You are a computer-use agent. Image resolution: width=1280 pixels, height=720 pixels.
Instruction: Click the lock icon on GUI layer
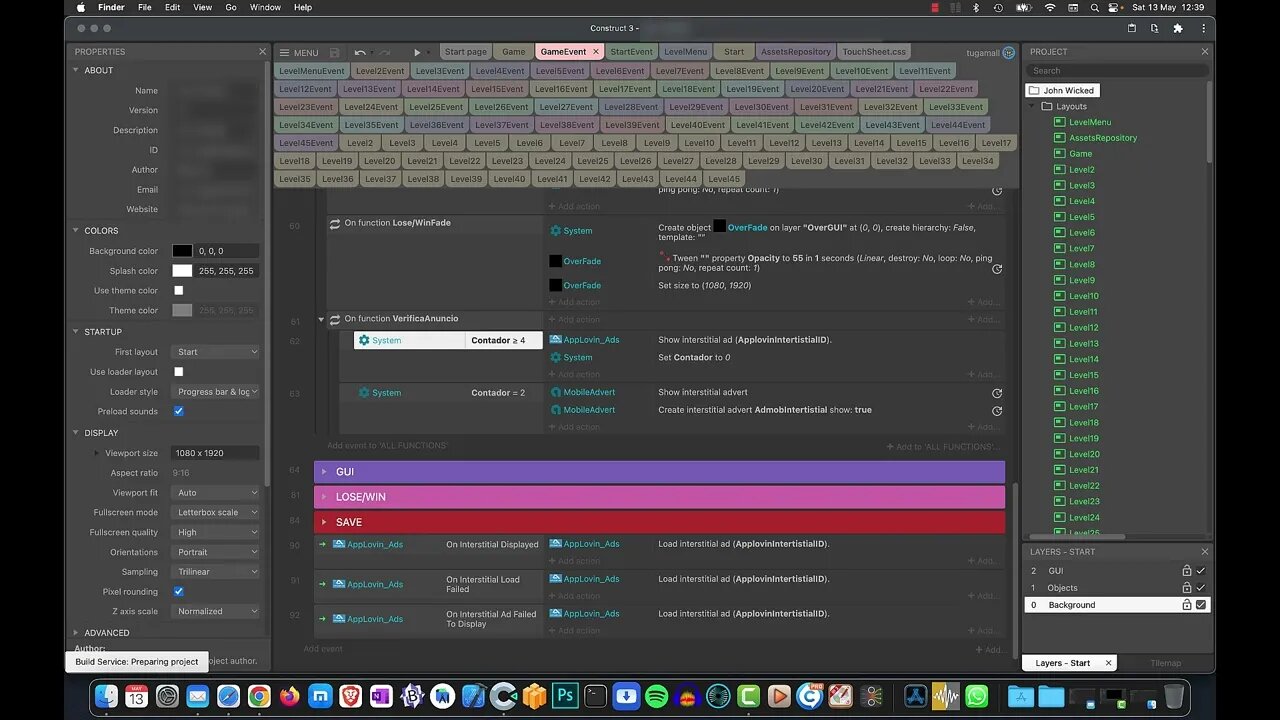coord(1187,571)
